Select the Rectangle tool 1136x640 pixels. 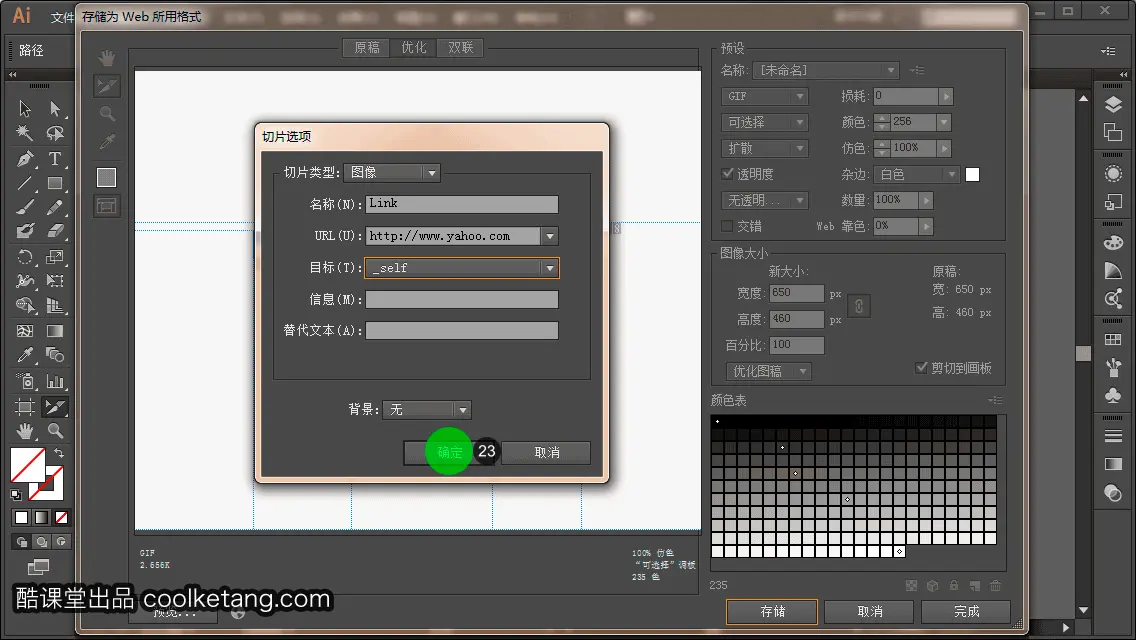point(55,183)
